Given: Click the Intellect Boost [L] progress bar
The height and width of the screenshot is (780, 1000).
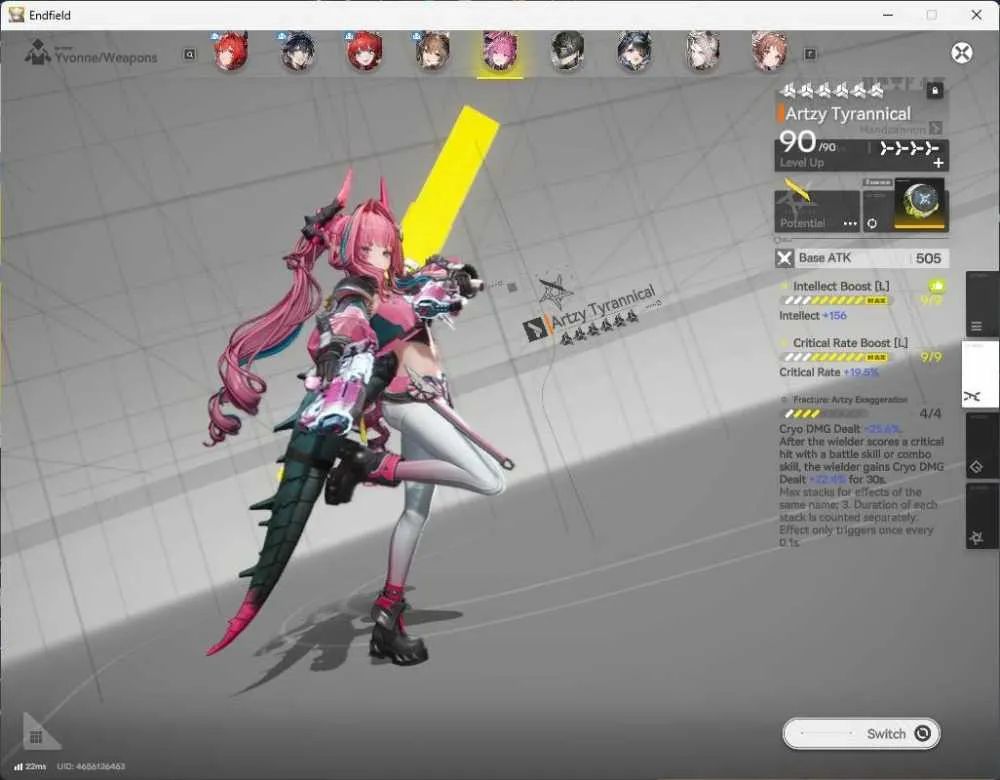Looking at the screenshot, I should (x=835, y=300).
